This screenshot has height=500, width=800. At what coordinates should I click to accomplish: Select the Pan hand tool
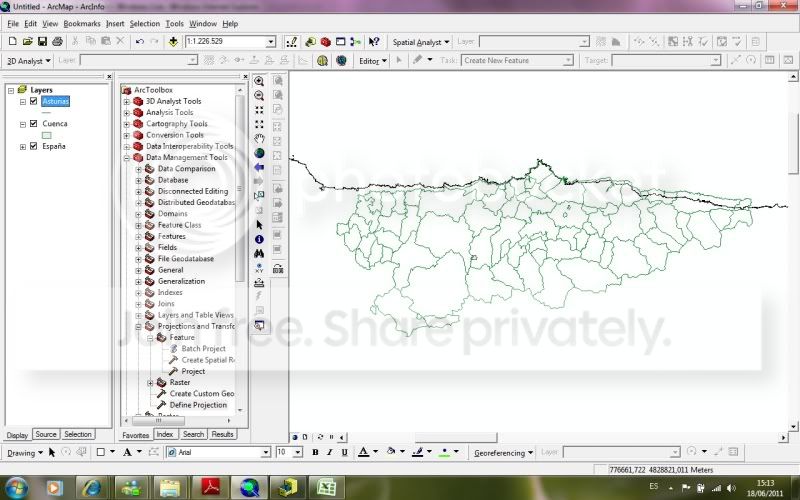click(x=259, y=139)
